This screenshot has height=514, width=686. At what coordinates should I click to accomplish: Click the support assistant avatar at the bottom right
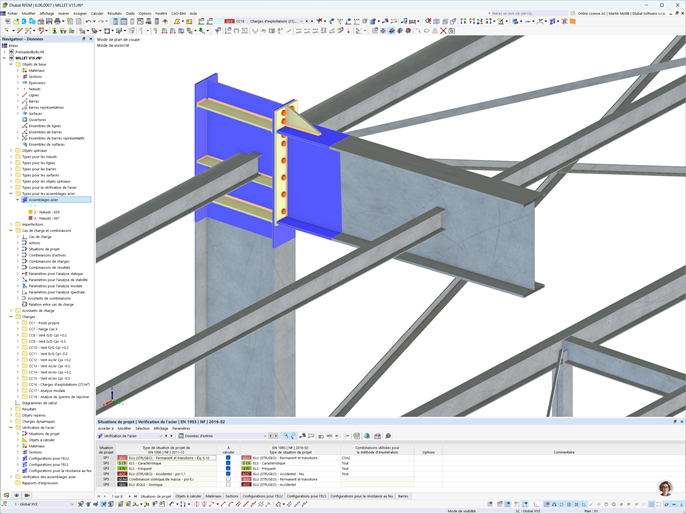(x=665, y=488)
